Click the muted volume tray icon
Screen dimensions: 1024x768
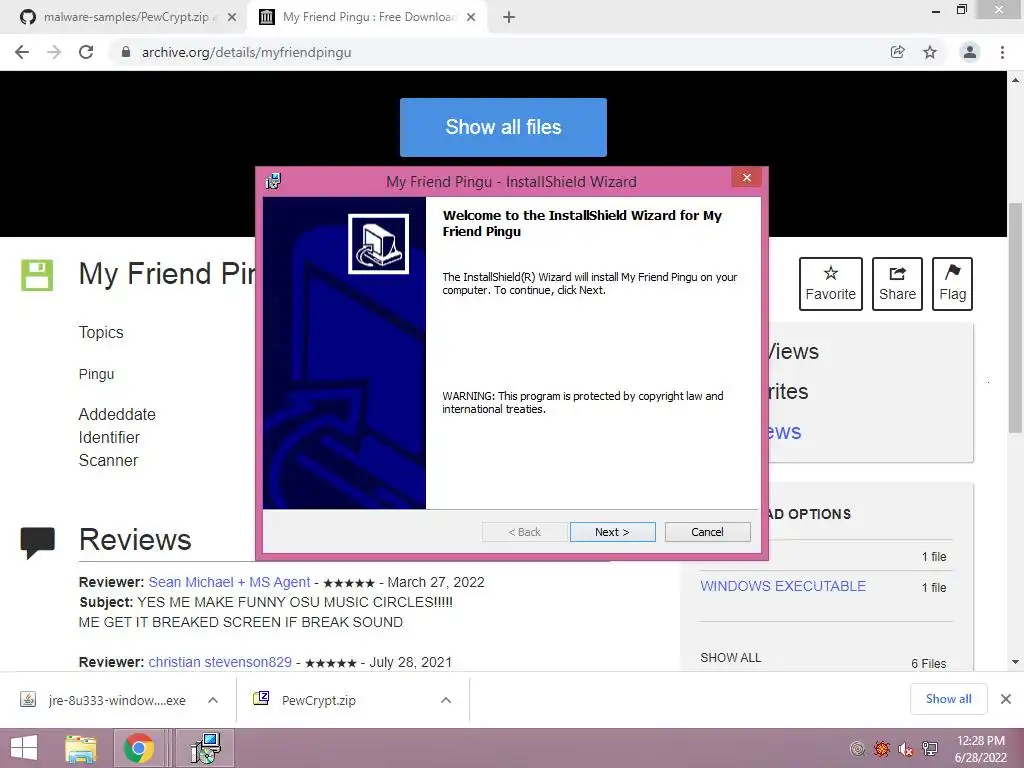click(906, 748)
